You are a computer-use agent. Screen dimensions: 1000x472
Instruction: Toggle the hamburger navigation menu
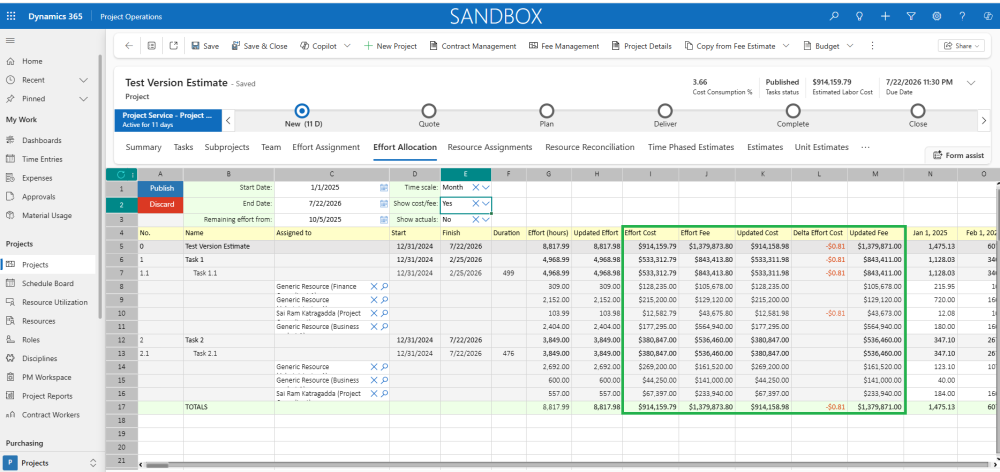(x=10, y=41)
